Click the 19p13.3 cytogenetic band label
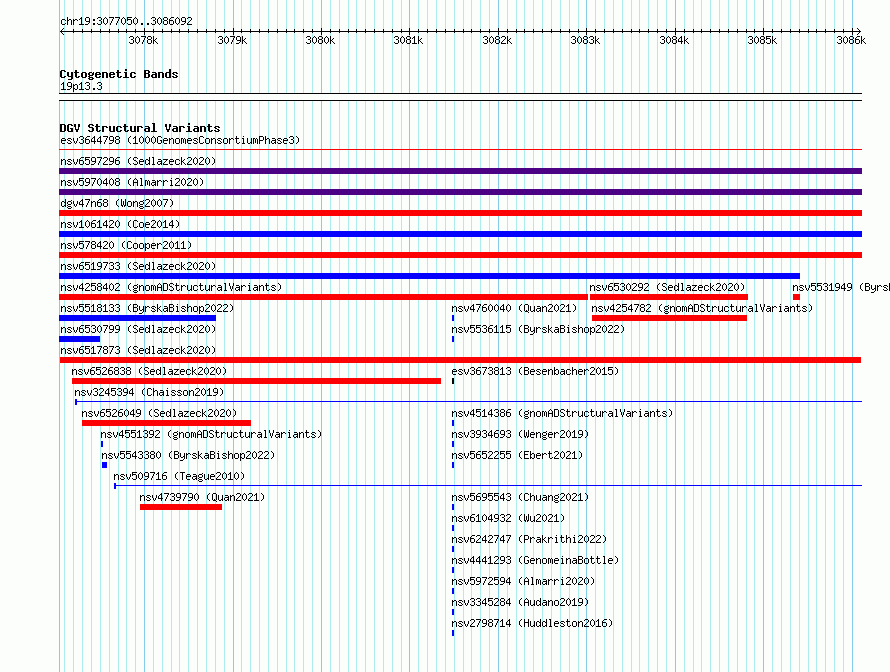 81,86
